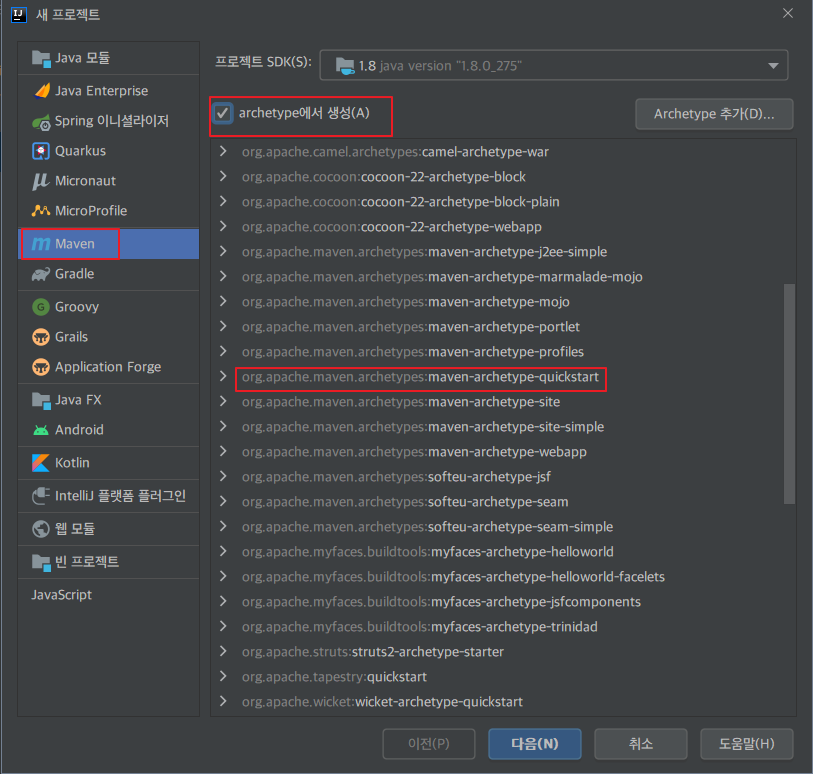The width and height of the screenshot is (813, 774).
Task: Click the 웹 모듈 globe icon
Action: pyautogui.click(x=41, y=529)
